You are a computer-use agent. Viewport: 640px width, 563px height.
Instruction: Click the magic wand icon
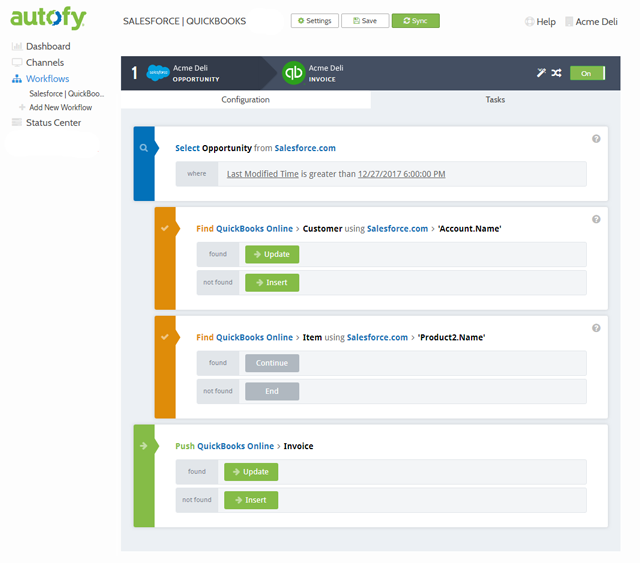click(541, 73)
